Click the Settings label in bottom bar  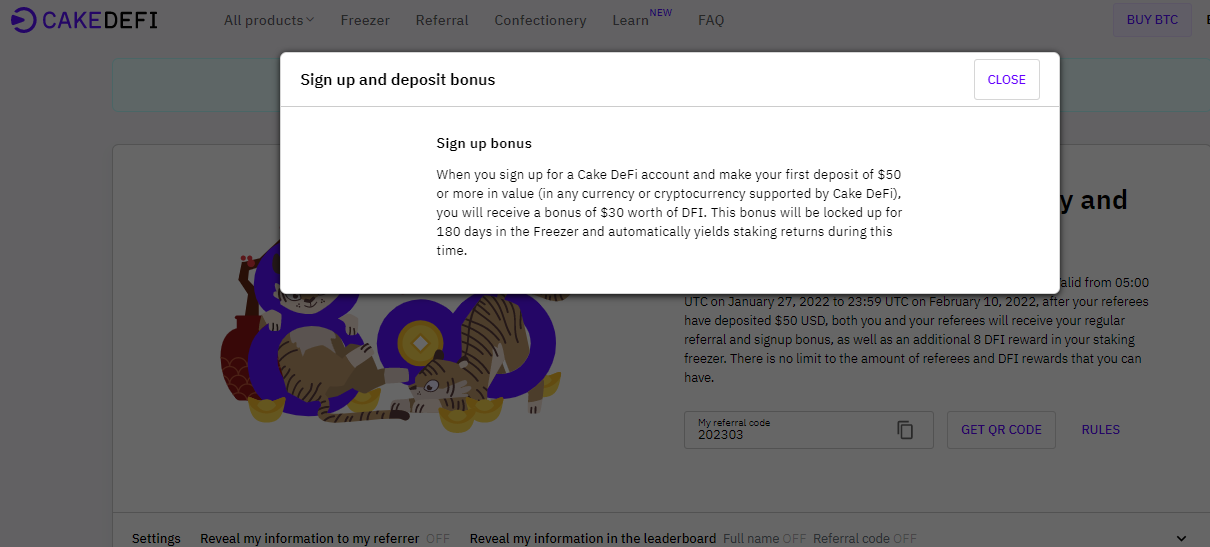tap(156, 539)
